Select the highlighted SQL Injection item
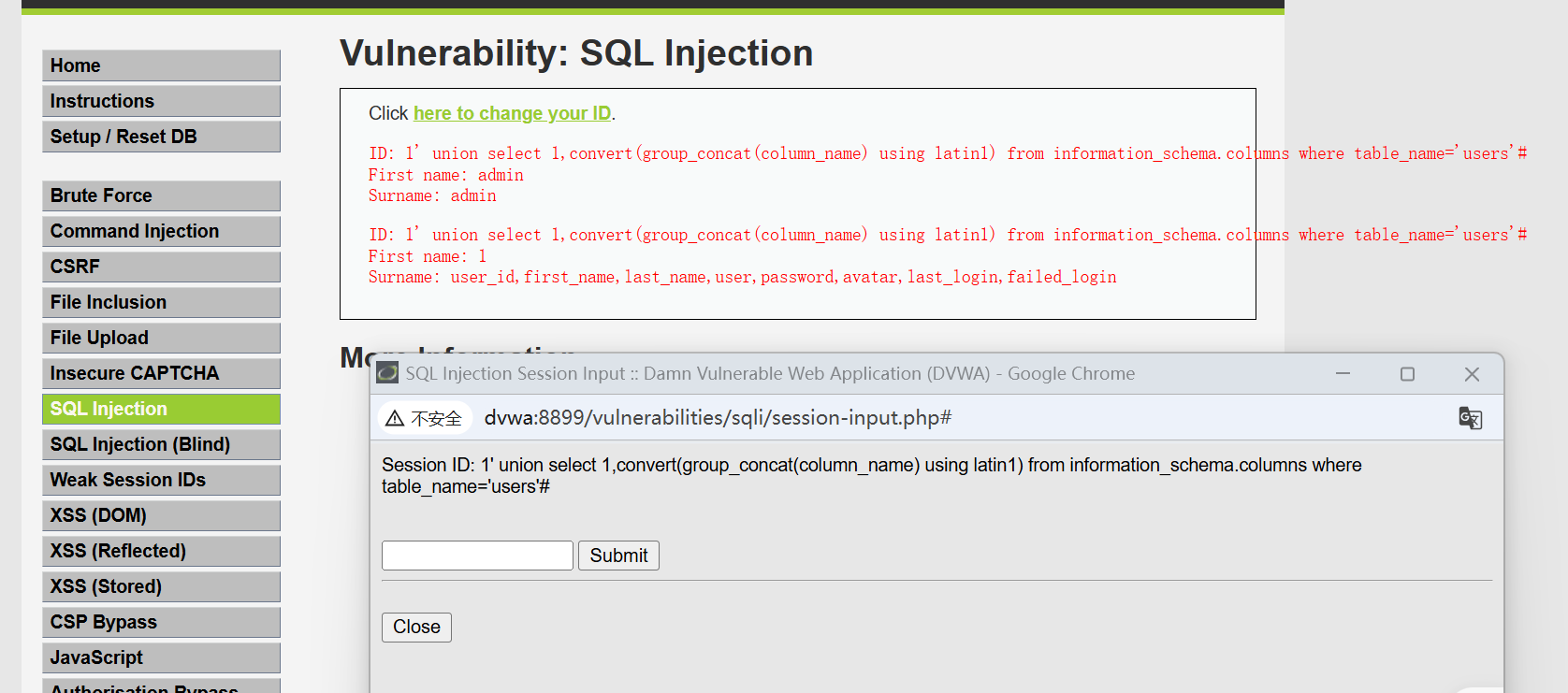Screen dimensions: 1568x693 point(161,409)
